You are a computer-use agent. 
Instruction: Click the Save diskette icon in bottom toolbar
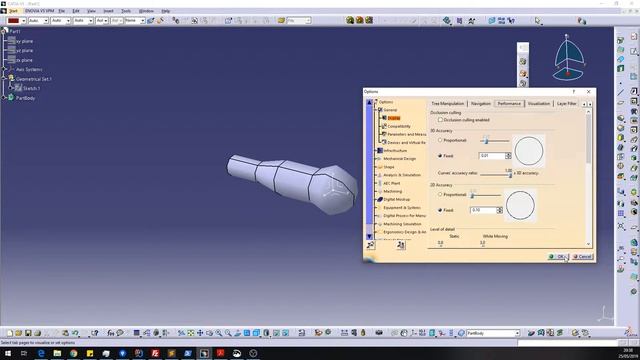(x=28, y=333)
